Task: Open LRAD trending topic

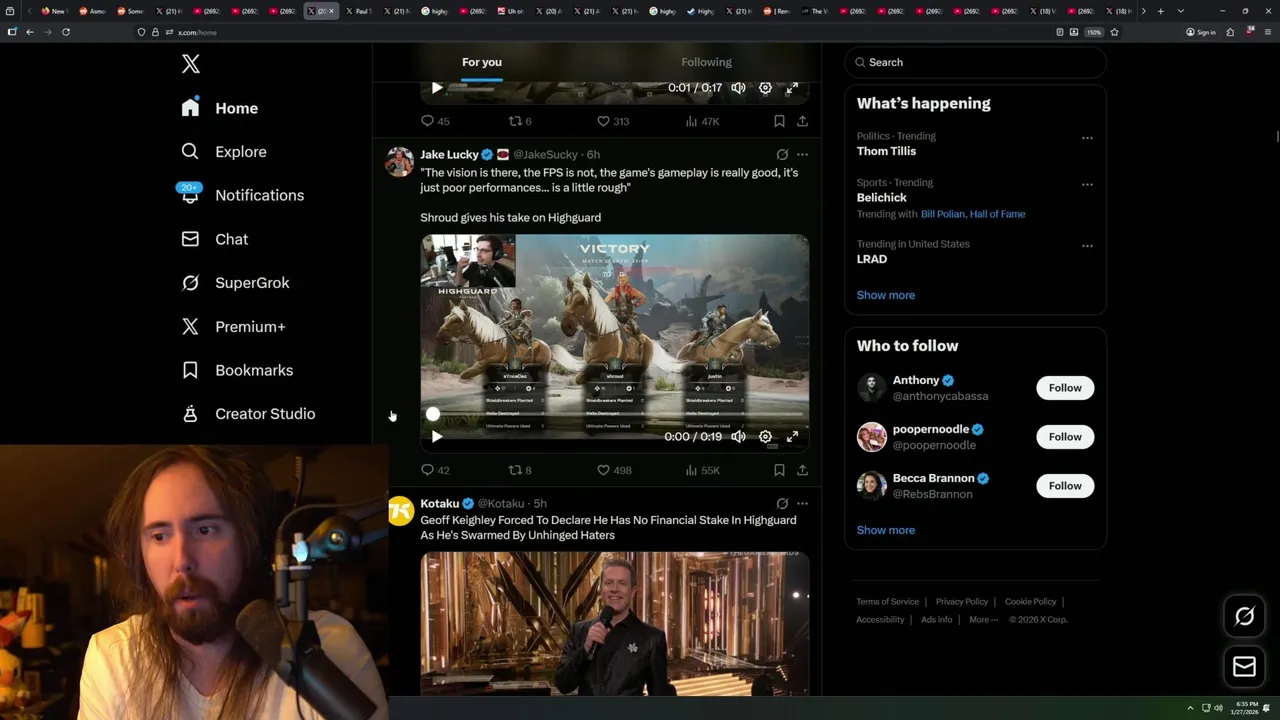Action: pos(872,259)
